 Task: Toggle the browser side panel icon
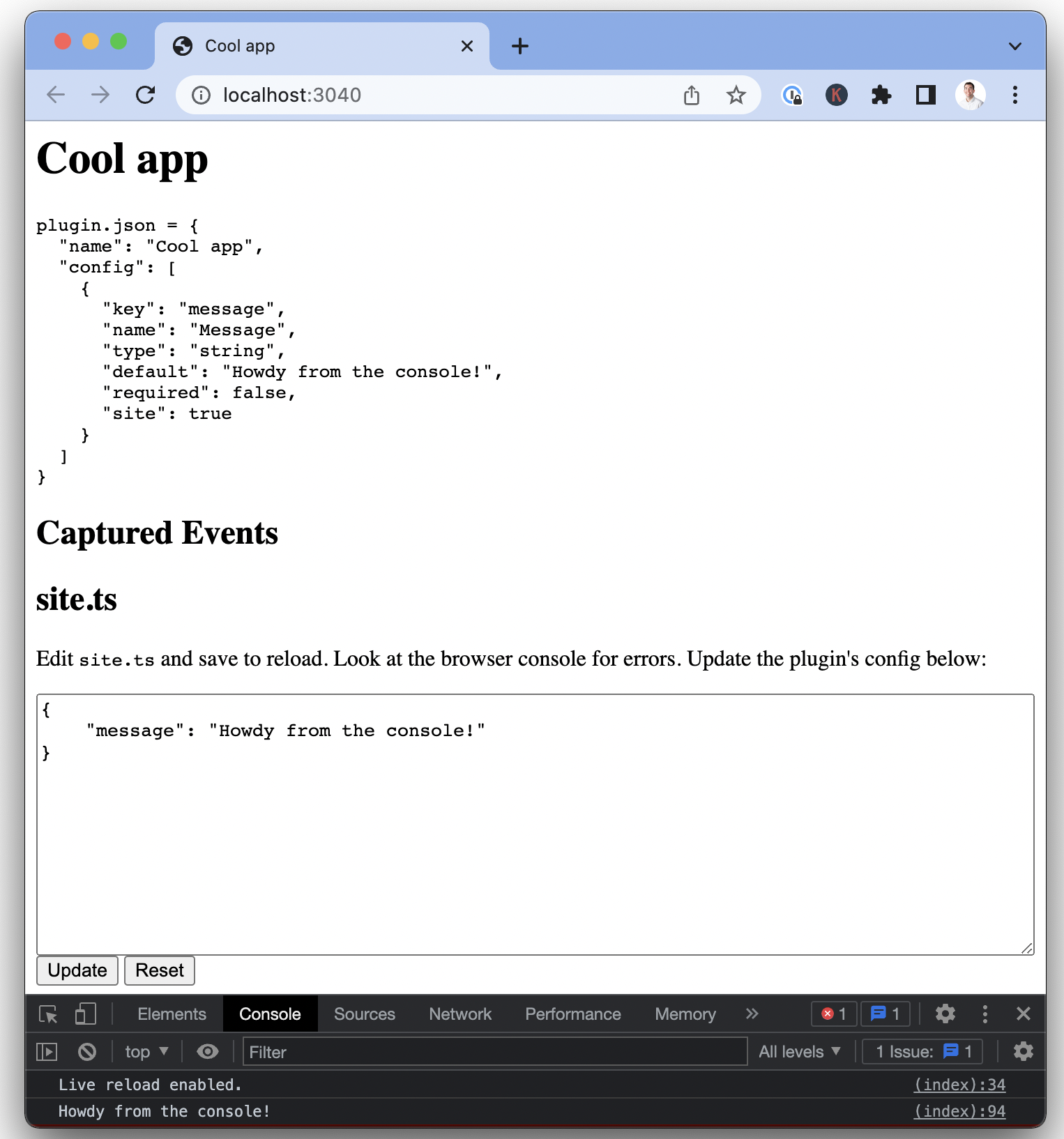[925, 95]
